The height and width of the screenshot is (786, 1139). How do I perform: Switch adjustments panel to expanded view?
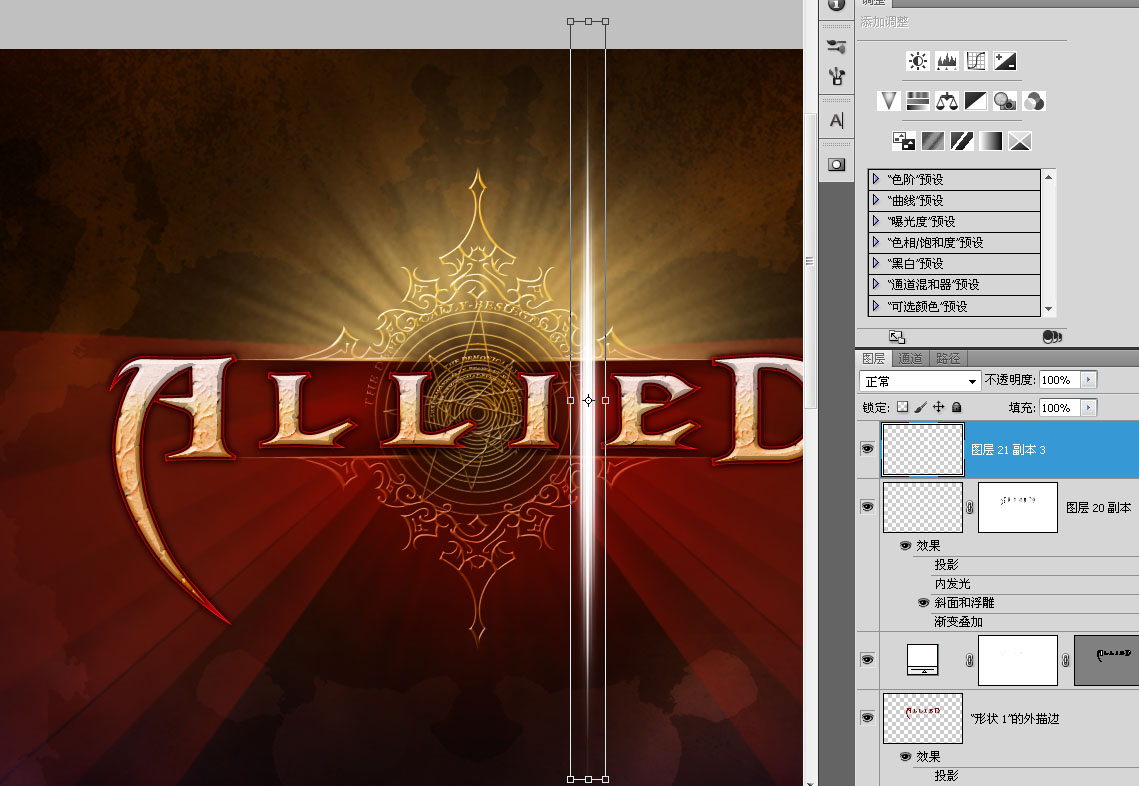pyautogui.click(x=897, y=337)
